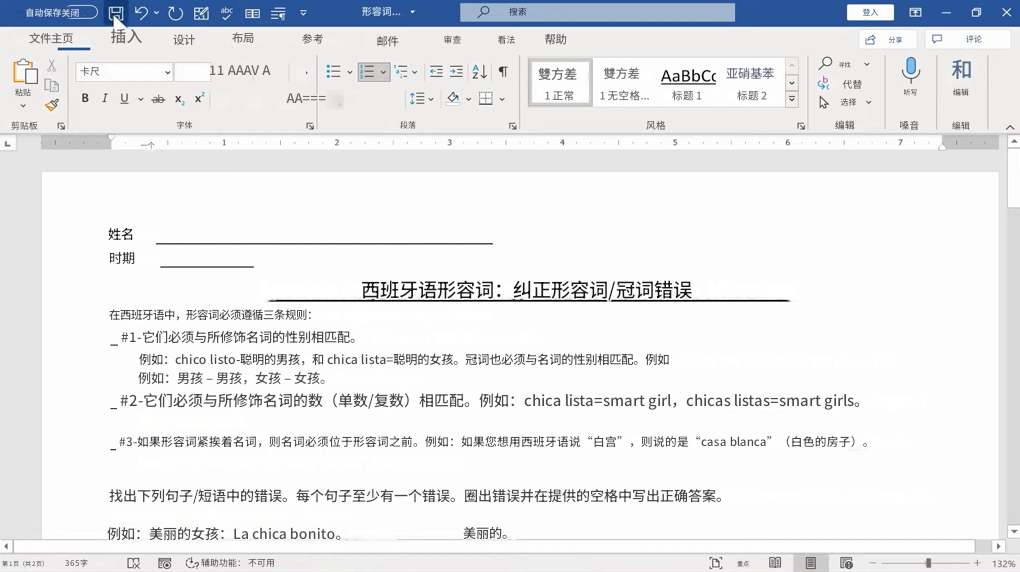The image size is (1020, 572).
Task: Sort text A to Z
Action: pyautogui.click(x=479, y=72)
